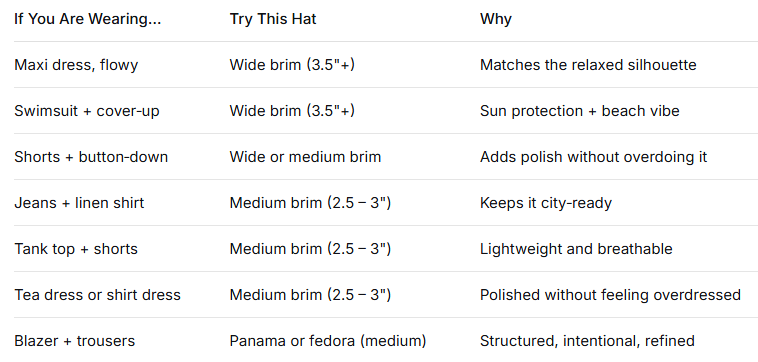
Task: Click the 'Why' column header
Action: click(496, 20)
